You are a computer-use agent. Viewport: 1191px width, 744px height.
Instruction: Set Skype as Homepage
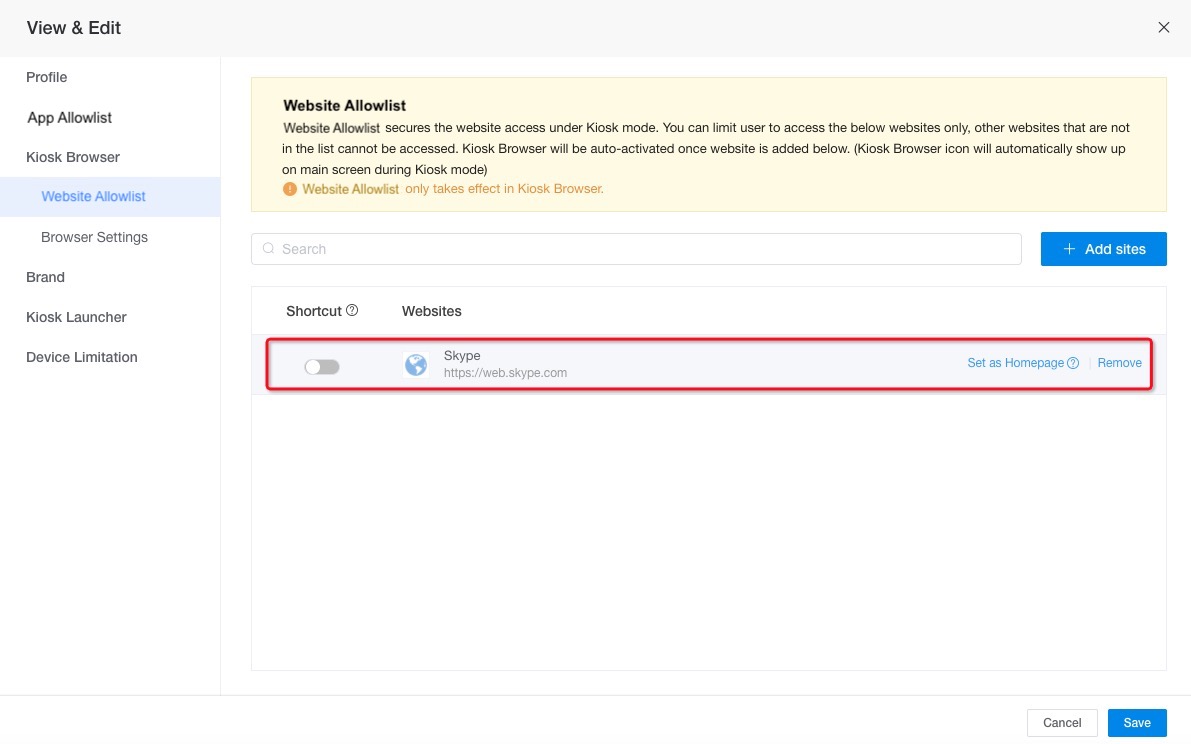click(x=1015, y=363)
